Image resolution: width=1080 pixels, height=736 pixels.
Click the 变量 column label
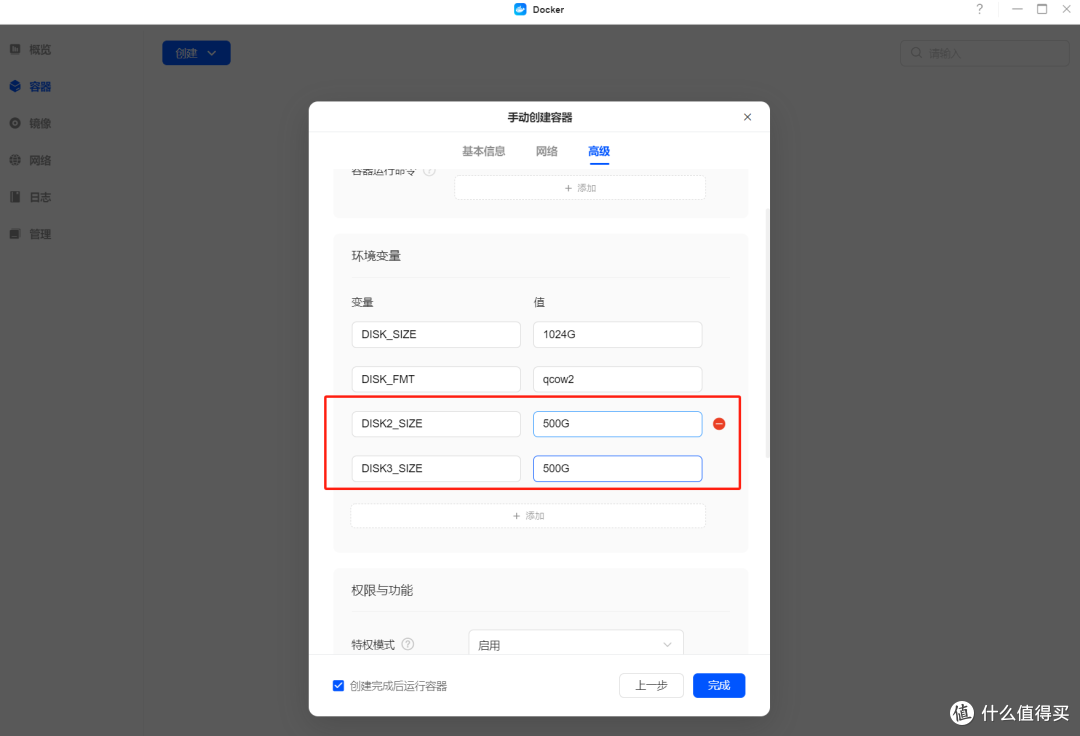362,302
